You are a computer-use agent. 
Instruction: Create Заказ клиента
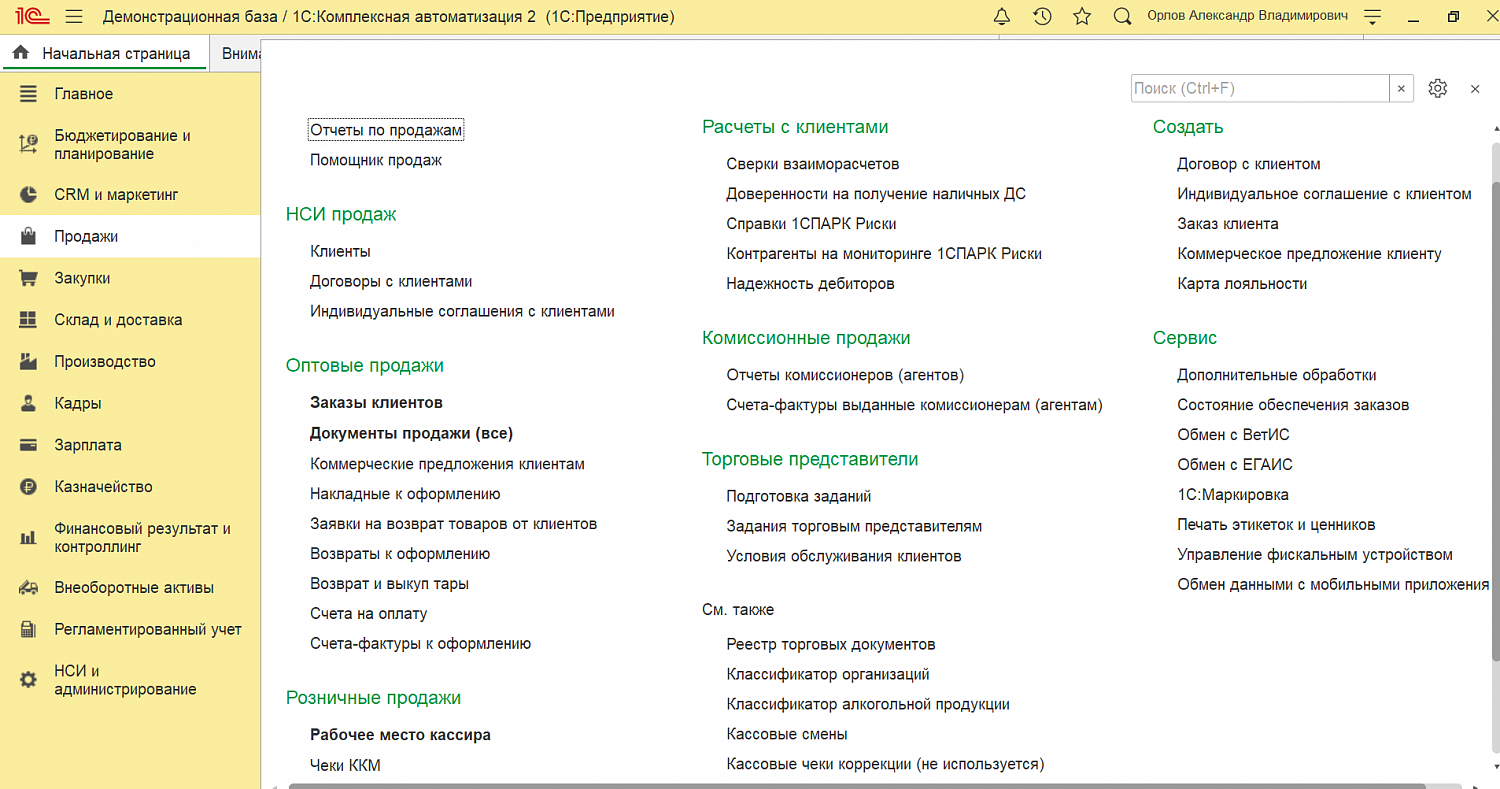[1228, 224]
